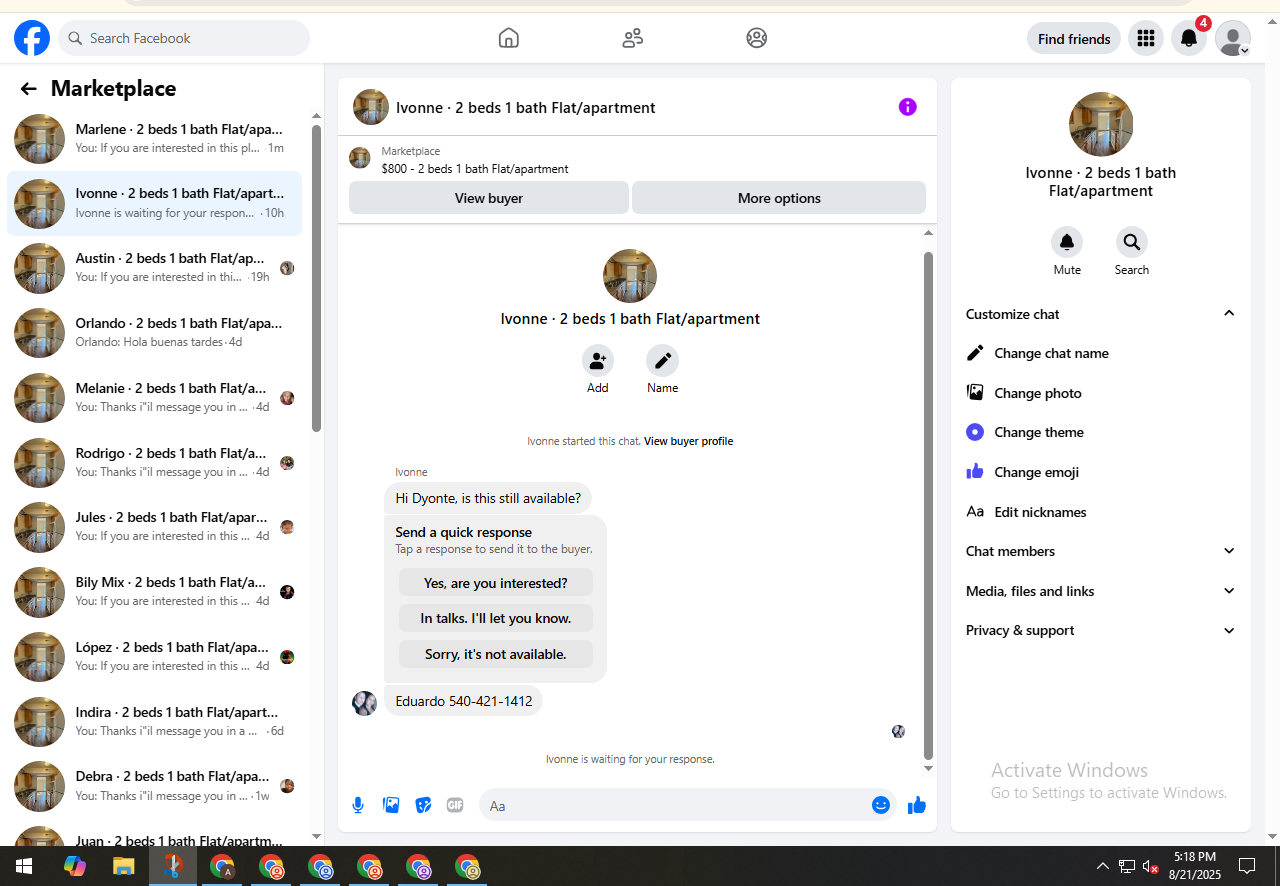The image size is (1280, 886).
Task: Attach a file using the photo icon
Action: coord(391,805)
